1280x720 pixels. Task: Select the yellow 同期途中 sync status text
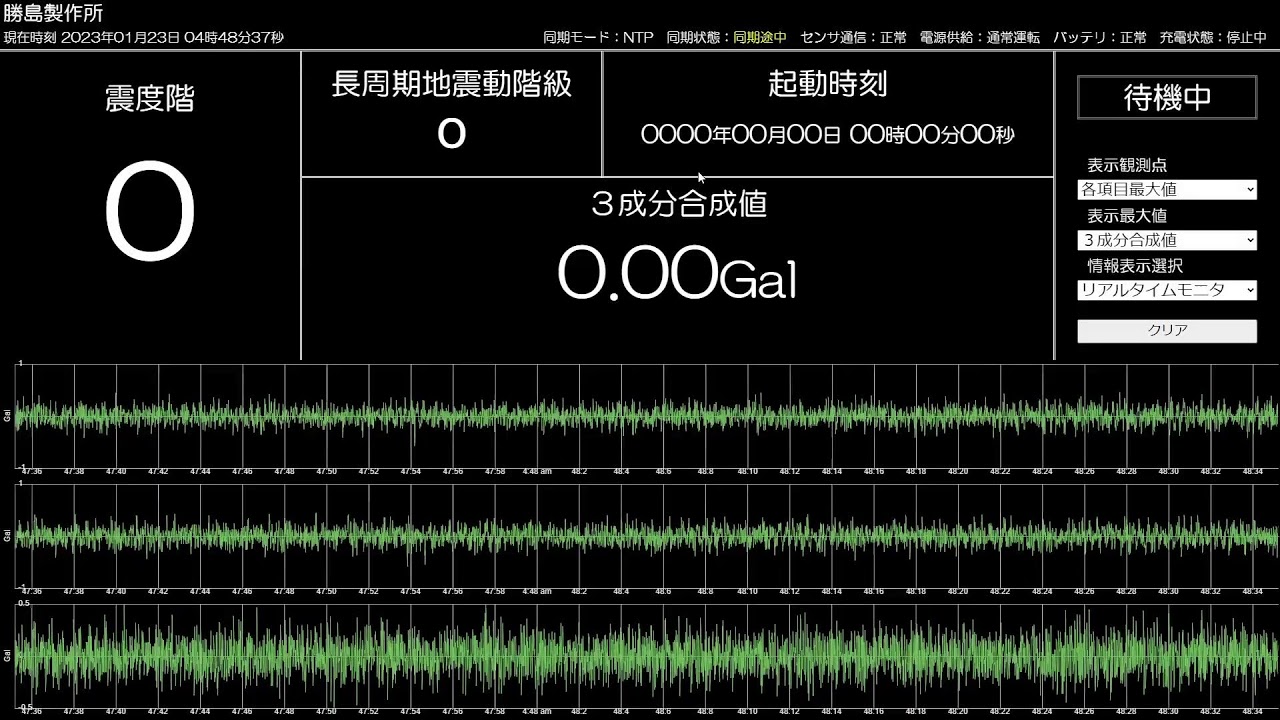[x=760, y=37]
